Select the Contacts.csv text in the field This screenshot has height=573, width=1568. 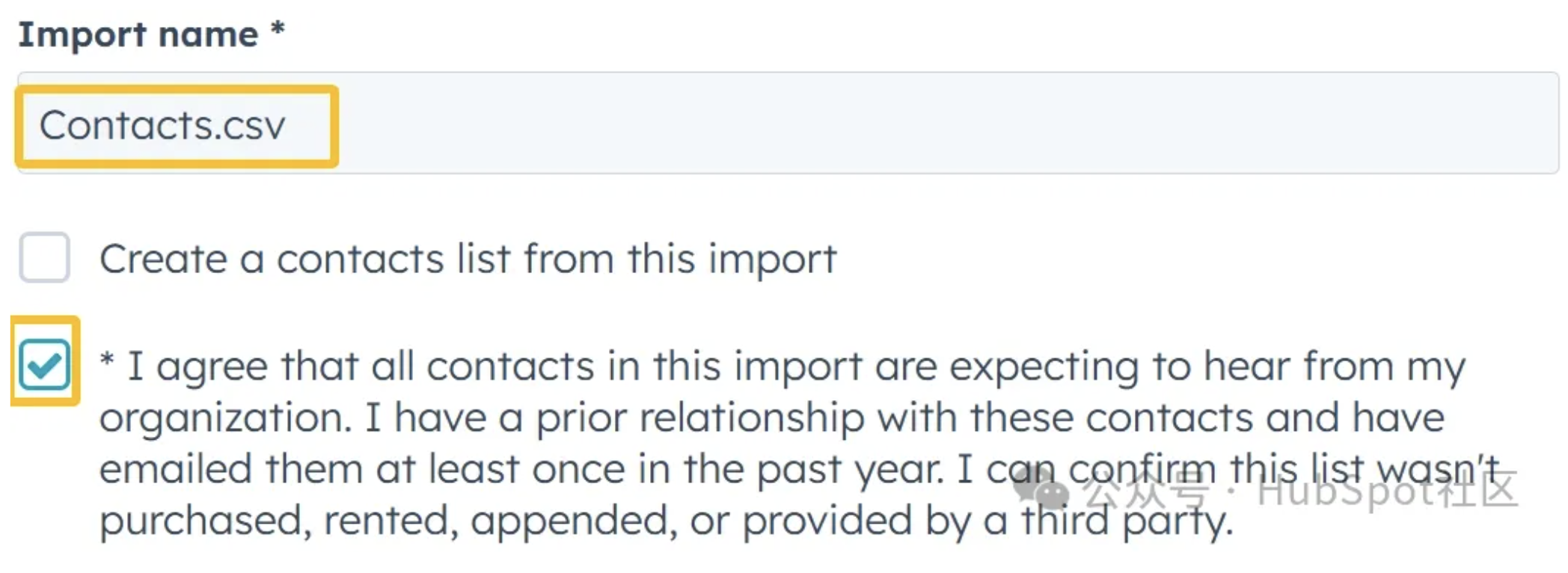162,125
